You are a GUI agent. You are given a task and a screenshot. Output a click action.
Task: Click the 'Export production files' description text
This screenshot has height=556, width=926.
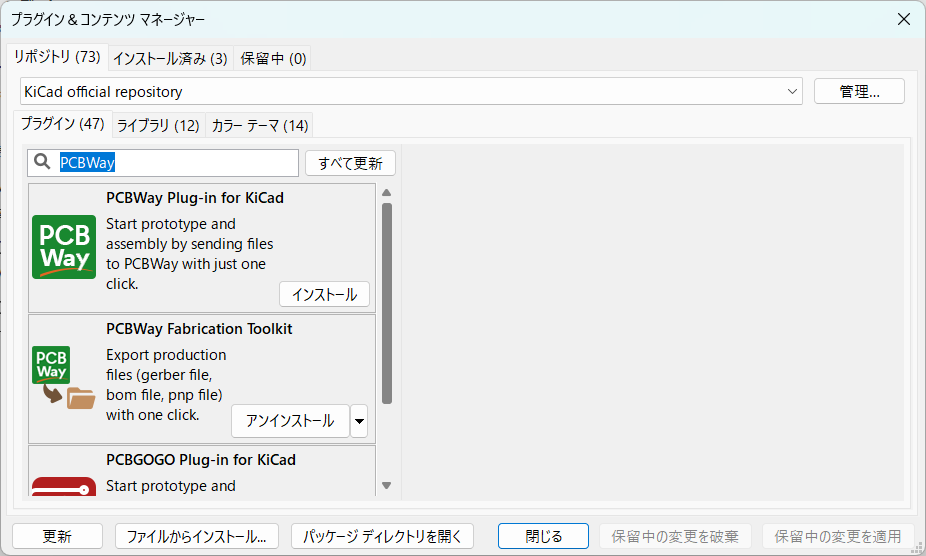click(x=165, y=385)
